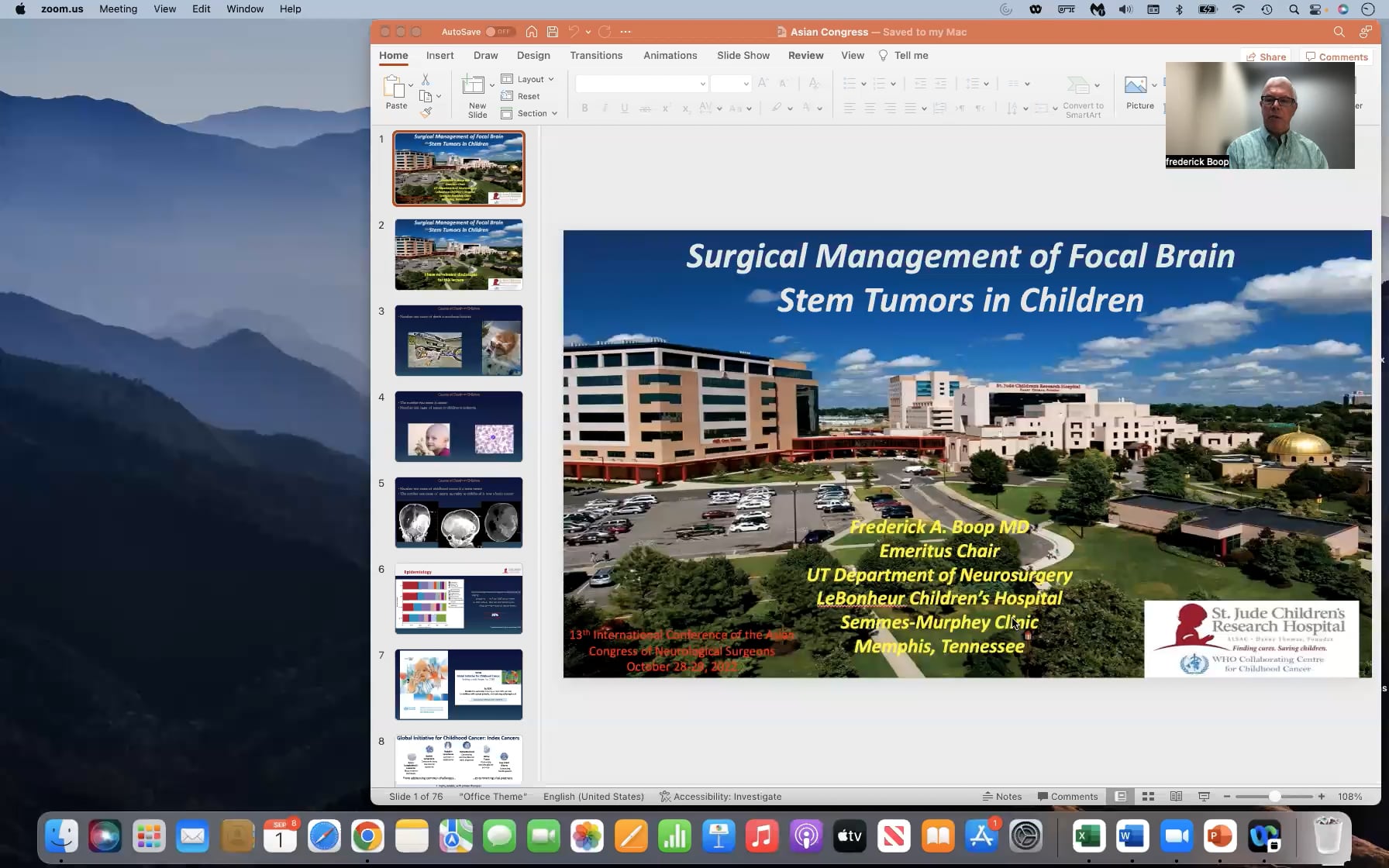
Task: Open Excel in the Dock
Action: coord(1088,836)
